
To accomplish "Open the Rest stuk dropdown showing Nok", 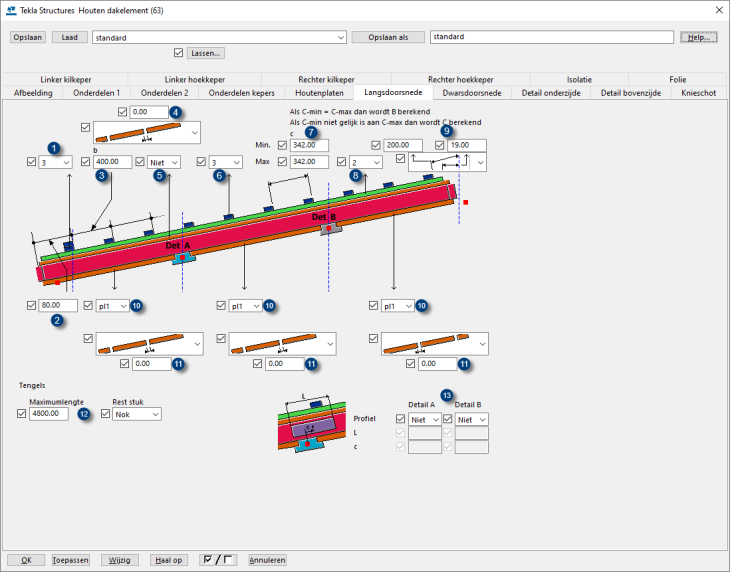I will (137, 414).
